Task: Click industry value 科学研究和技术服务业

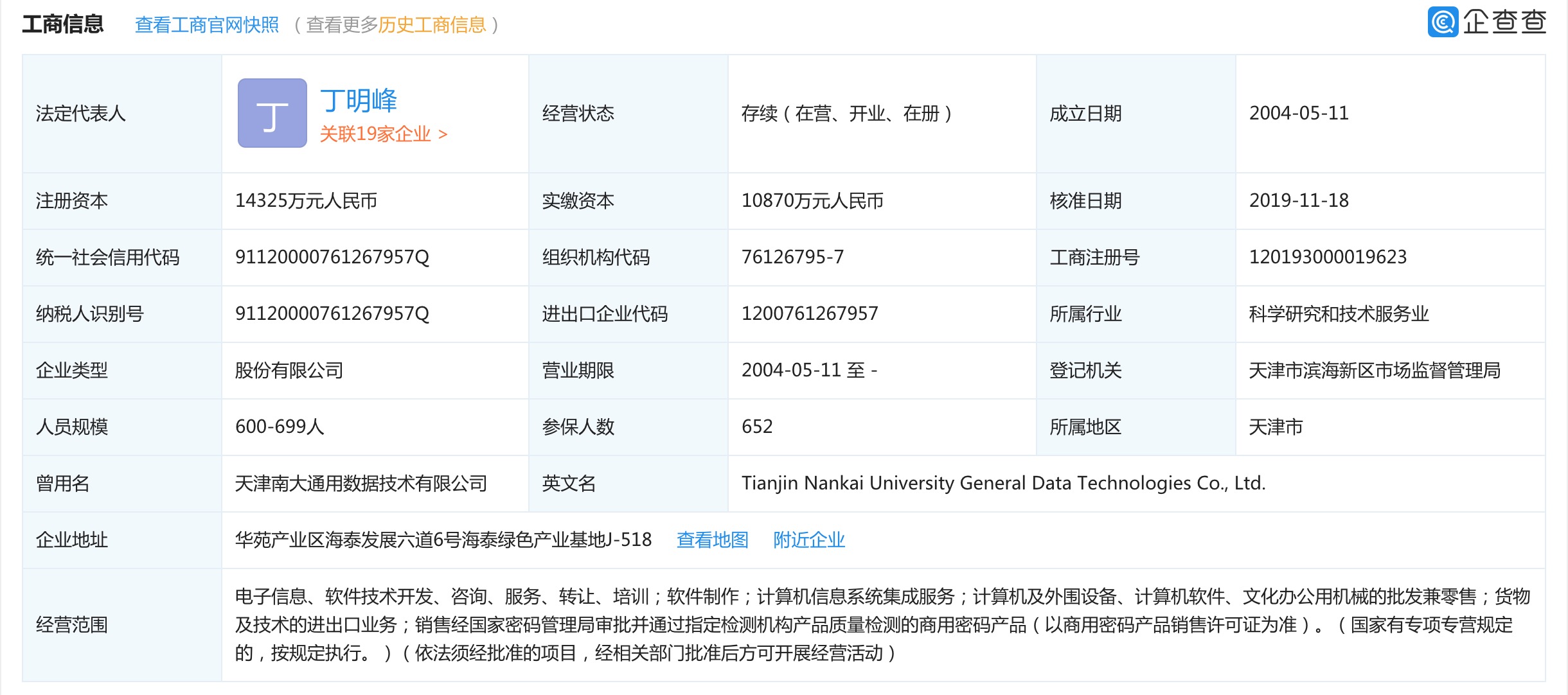Action: pyautogui.click(x=1338, y=313)
